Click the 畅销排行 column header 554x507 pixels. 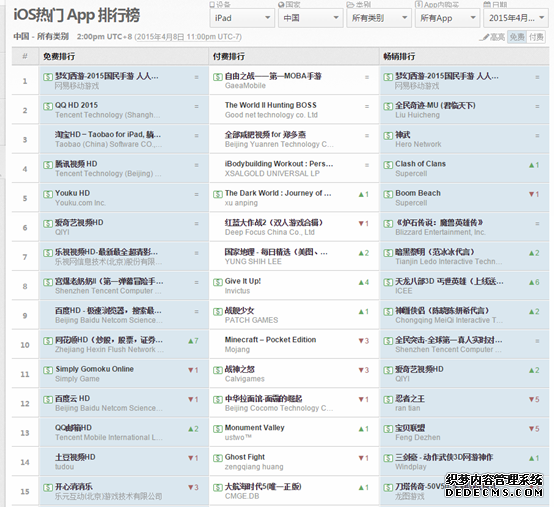[x=399, y=57]
